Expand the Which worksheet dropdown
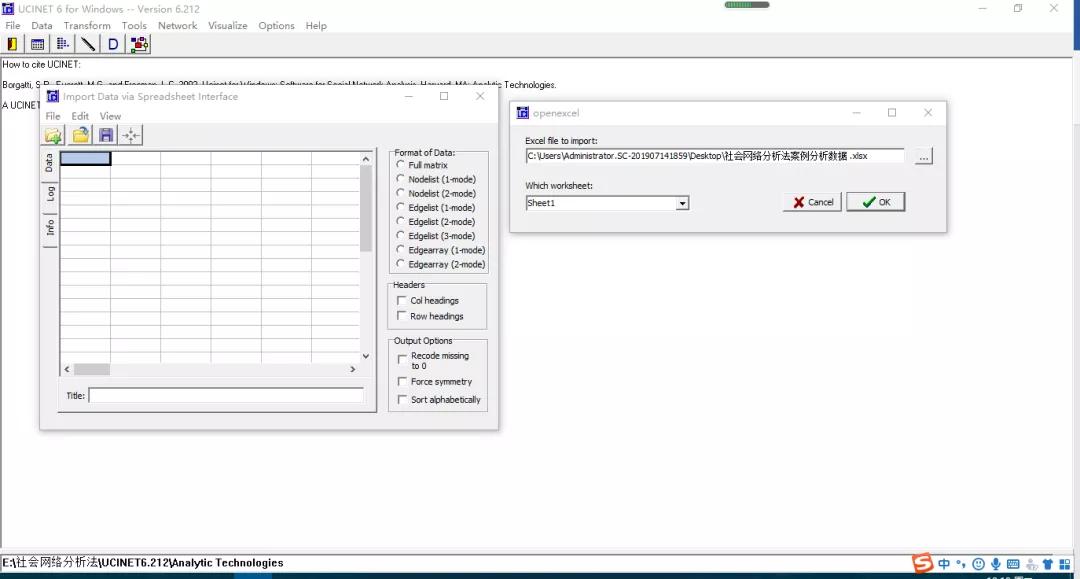1080x579 pixels. click(x=682, y=203)
